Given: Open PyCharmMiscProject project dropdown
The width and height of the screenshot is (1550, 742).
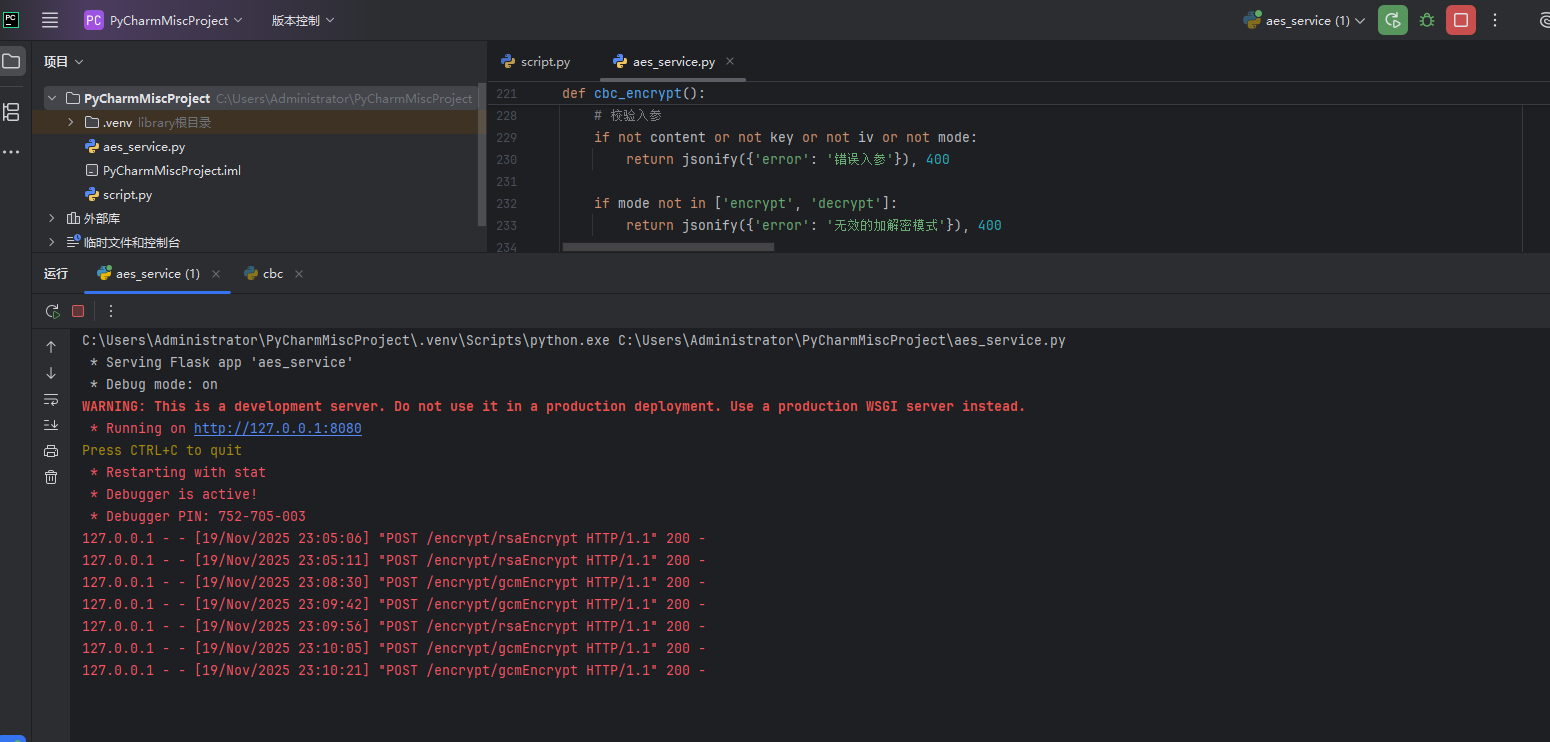Looking at the screenshot, I should [x=164, y=20].
